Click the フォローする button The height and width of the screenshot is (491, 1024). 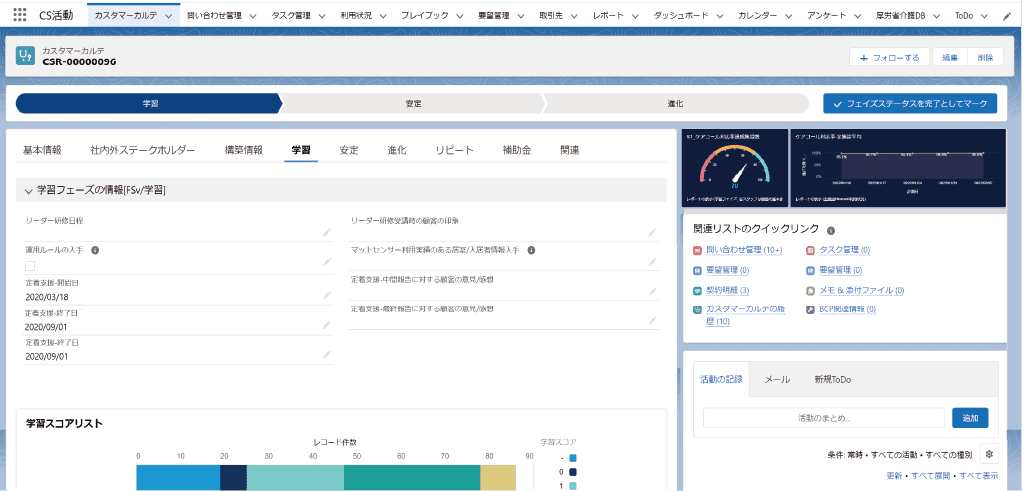pyautogui.click(x=890, y=57)
